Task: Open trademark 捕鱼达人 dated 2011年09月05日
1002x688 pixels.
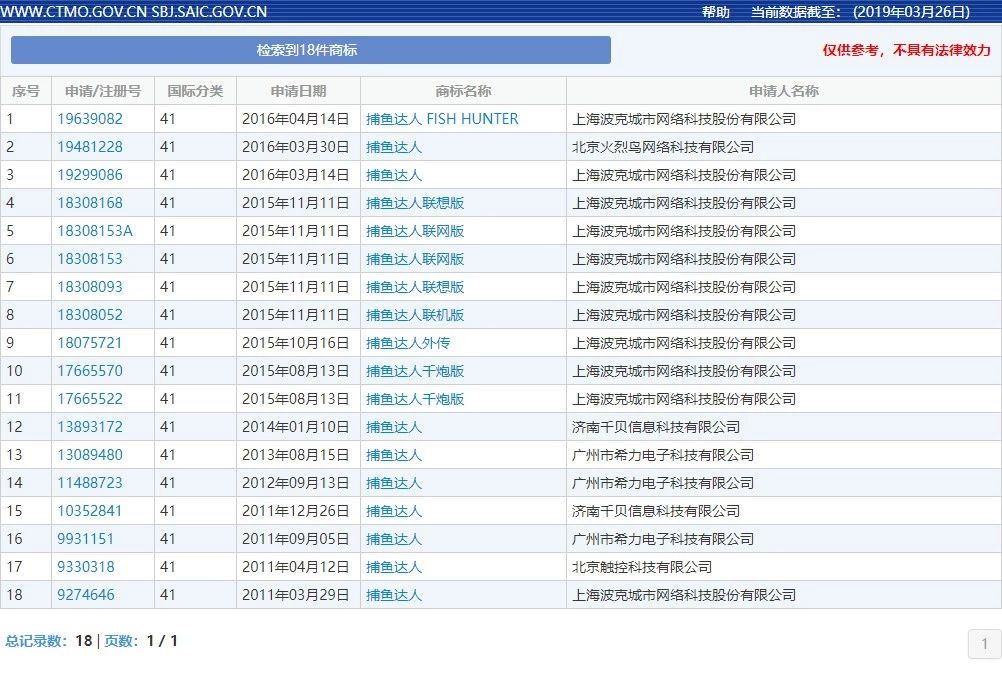Action: (x=394, y=539)
